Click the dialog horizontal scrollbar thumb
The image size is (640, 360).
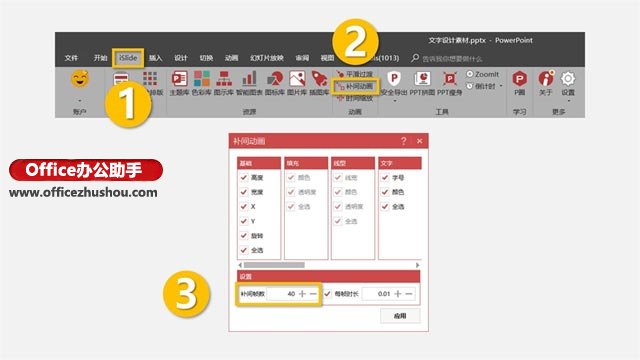(x=274, y=265)
